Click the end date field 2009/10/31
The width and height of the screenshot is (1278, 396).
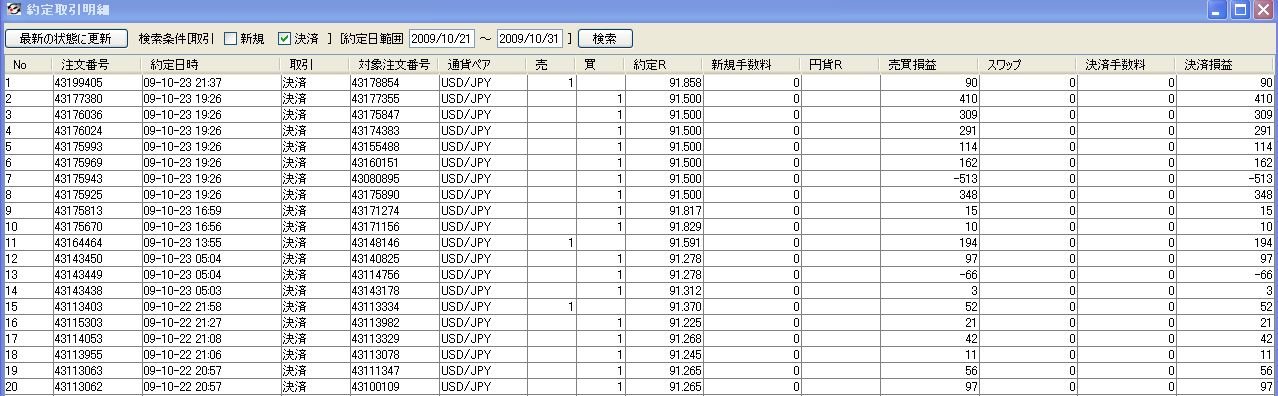click(x=530, y=39)
